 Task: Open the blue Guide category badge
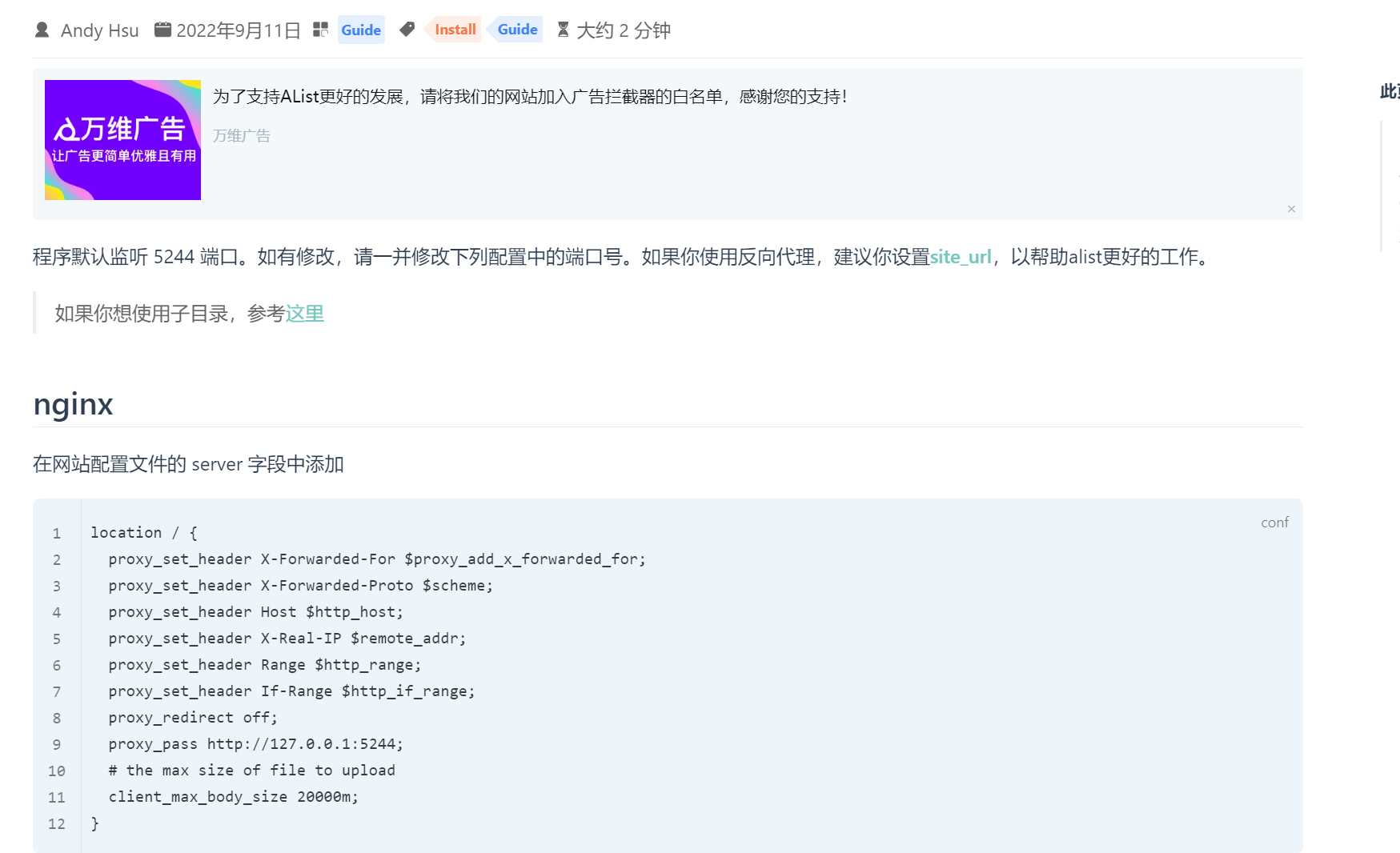[x=361, y=30]
